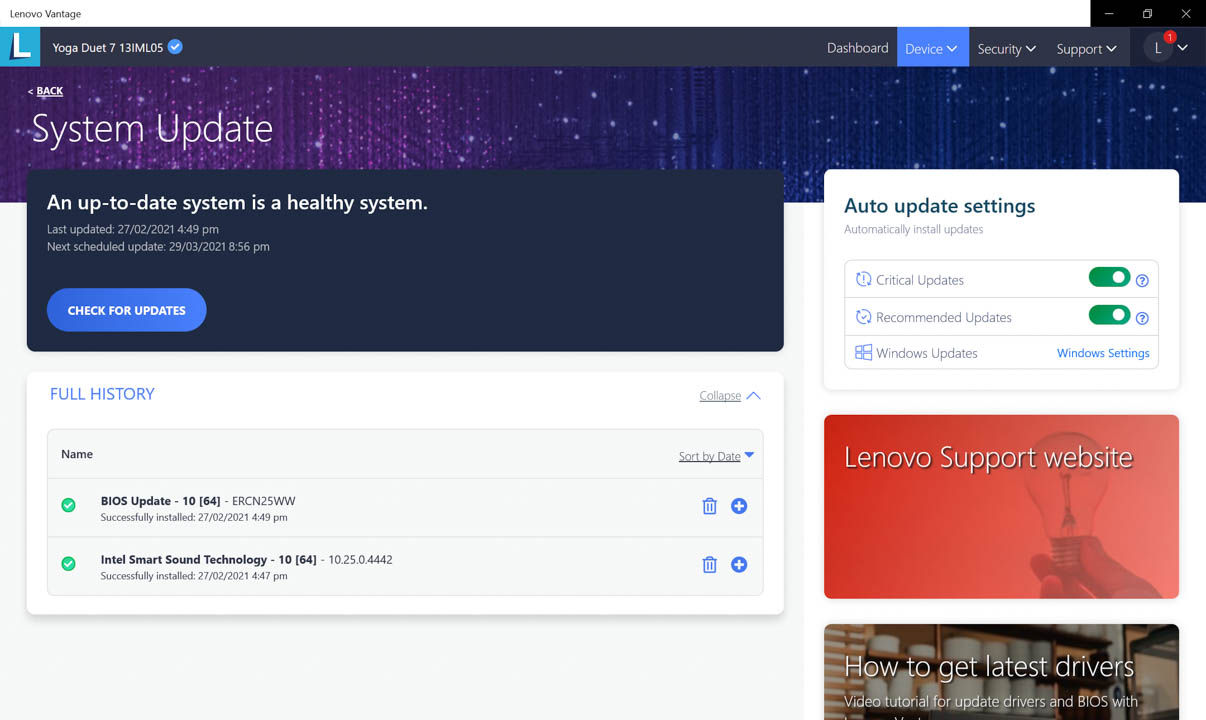1206x720 pixels.
Task: Expand the Security menu
Action: [1006, 48]
